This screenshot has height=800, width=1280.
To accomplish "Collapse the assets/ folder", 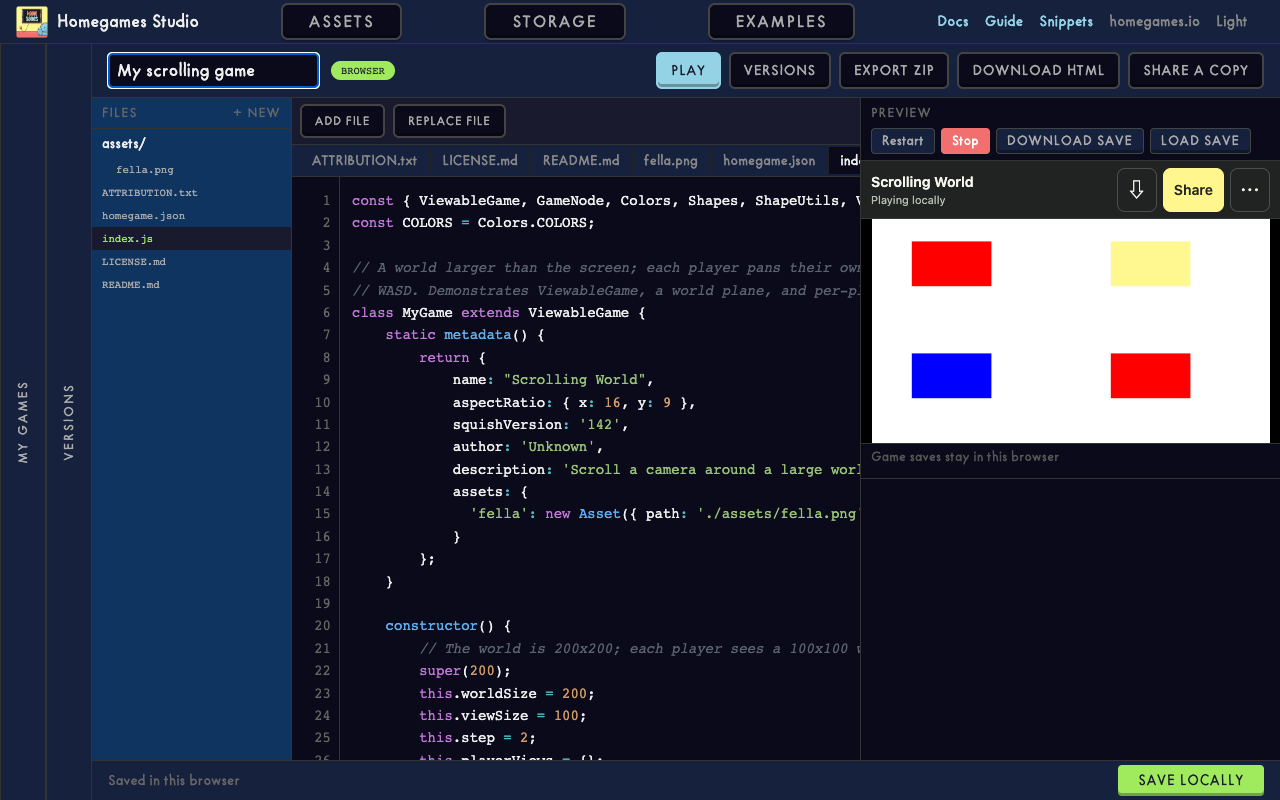I will pos(192,144).
